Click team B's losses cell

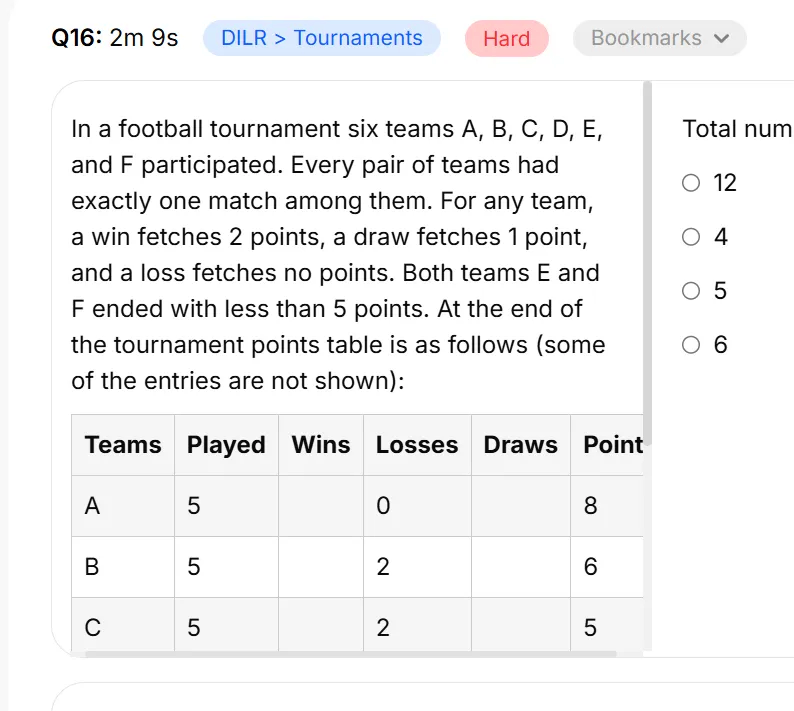(x=417, y=567)
